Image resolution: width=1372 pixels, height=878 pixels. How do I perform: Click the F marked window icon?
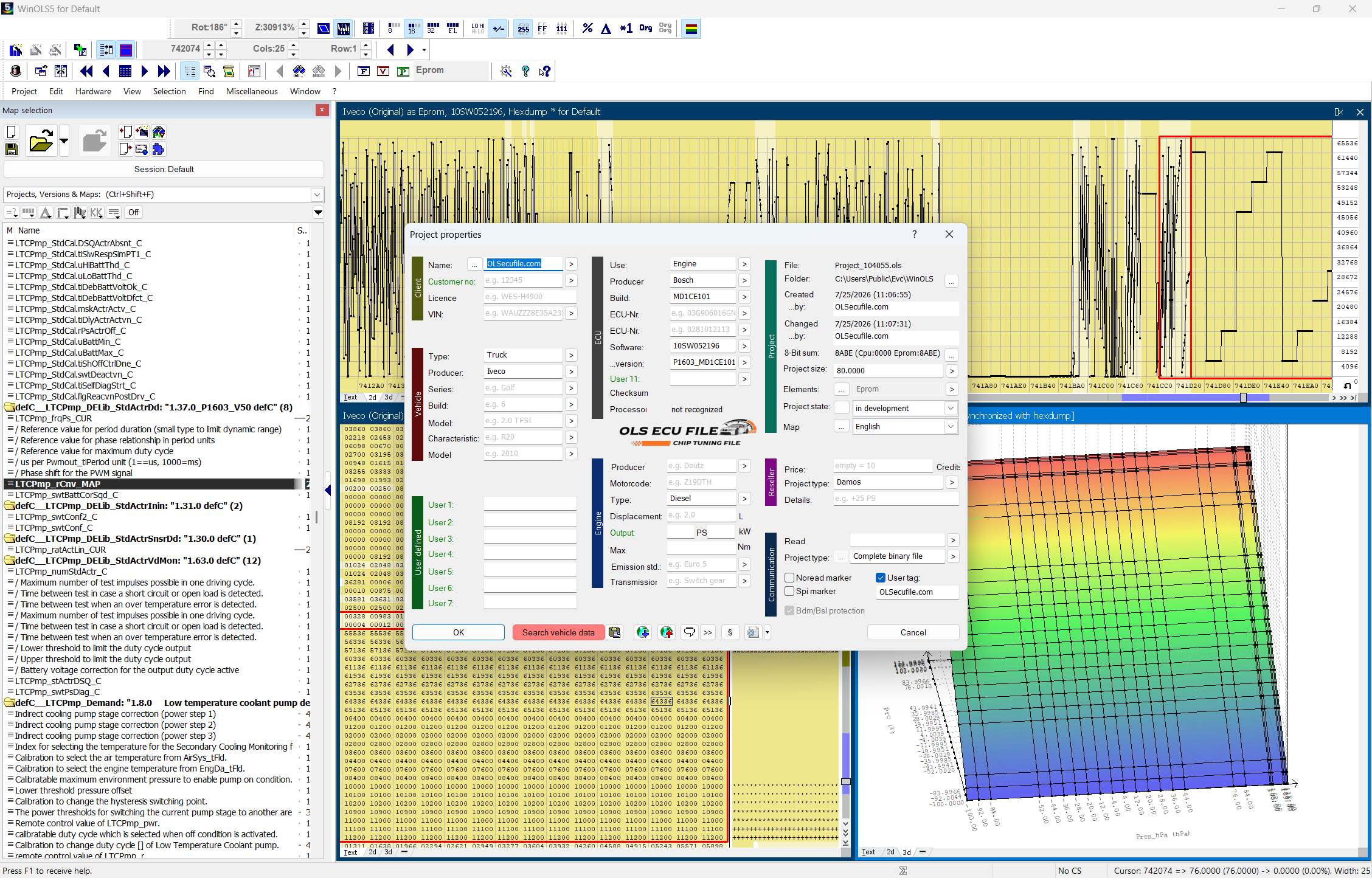(364, 71)
